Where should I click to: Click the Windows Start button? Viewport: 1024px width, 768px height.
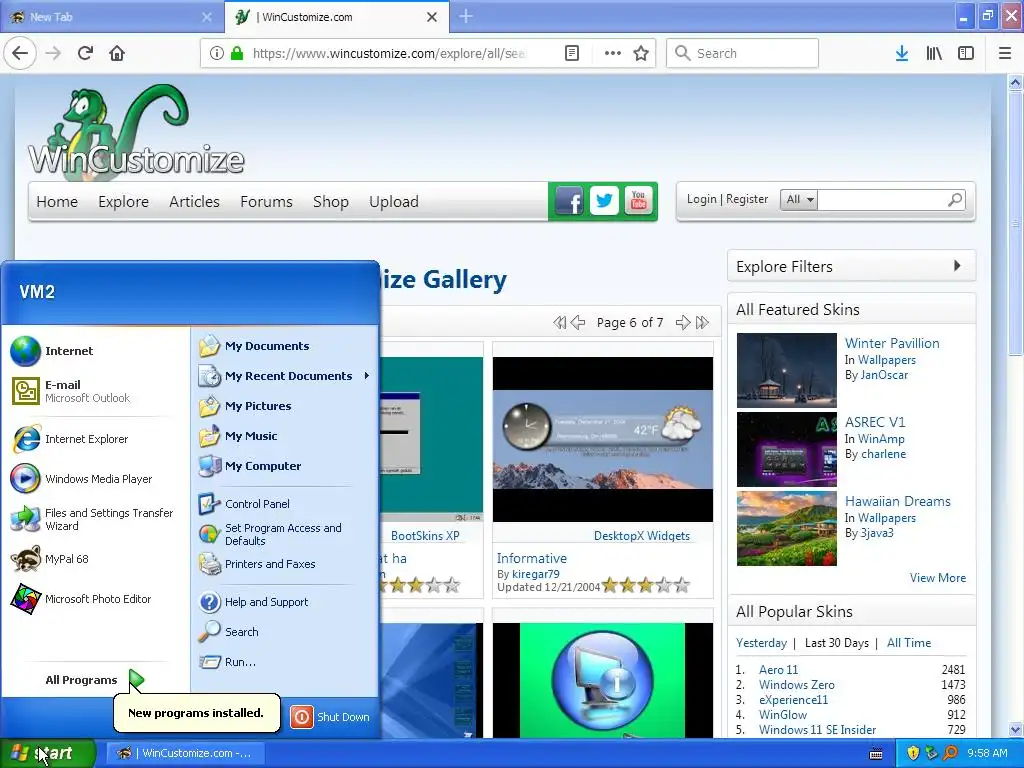[47, 754]
